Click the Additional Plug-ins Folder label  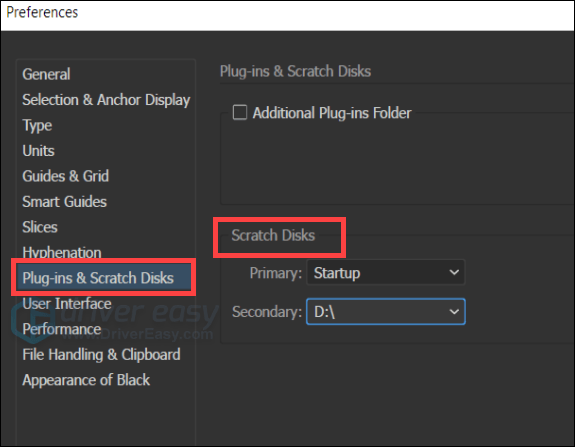click(x=332, y=113)
